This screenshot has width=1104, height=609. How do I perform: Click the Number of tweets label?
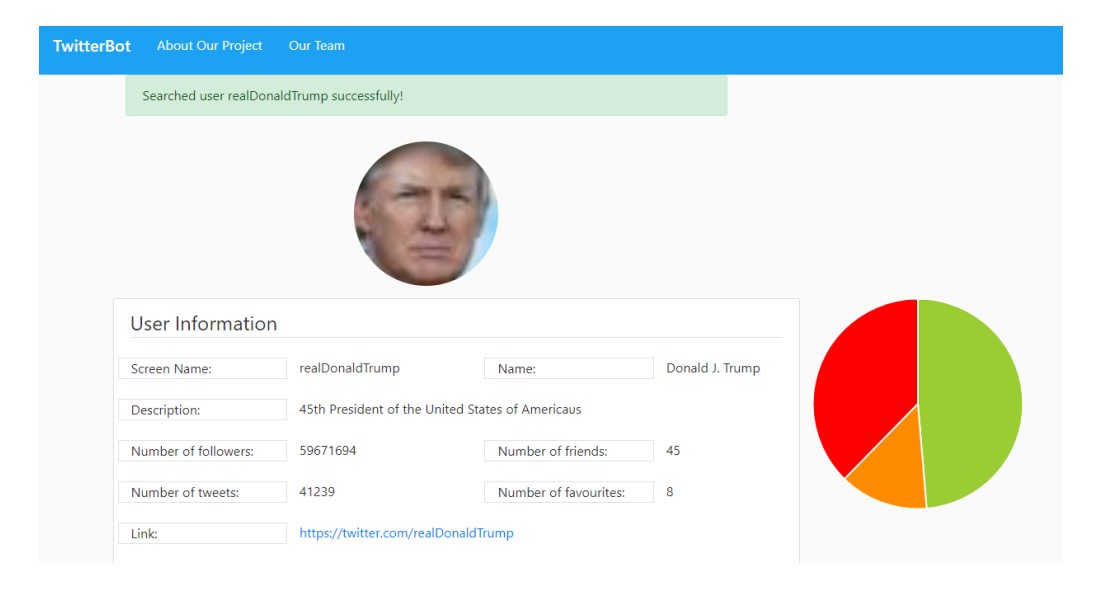pyautogui.click(x=202, y=492)
